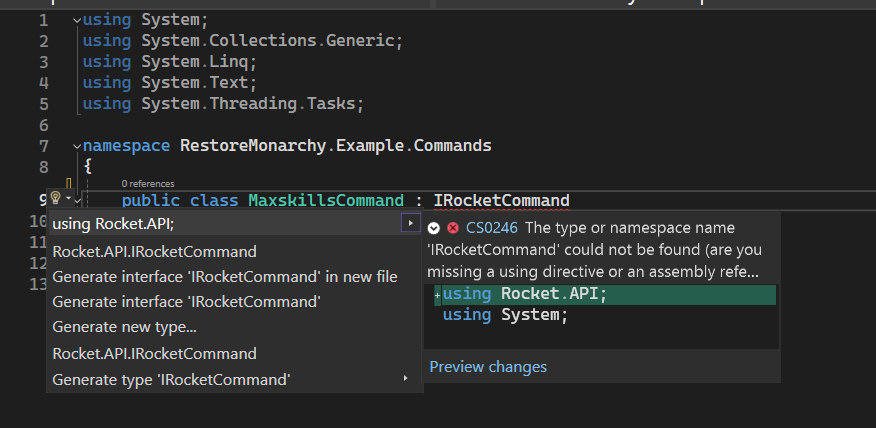Expand the 'using Rocket.API;' submenu arrow
Image resolution: width=876 pixels, height=428 pixels.
pos(408,222)
